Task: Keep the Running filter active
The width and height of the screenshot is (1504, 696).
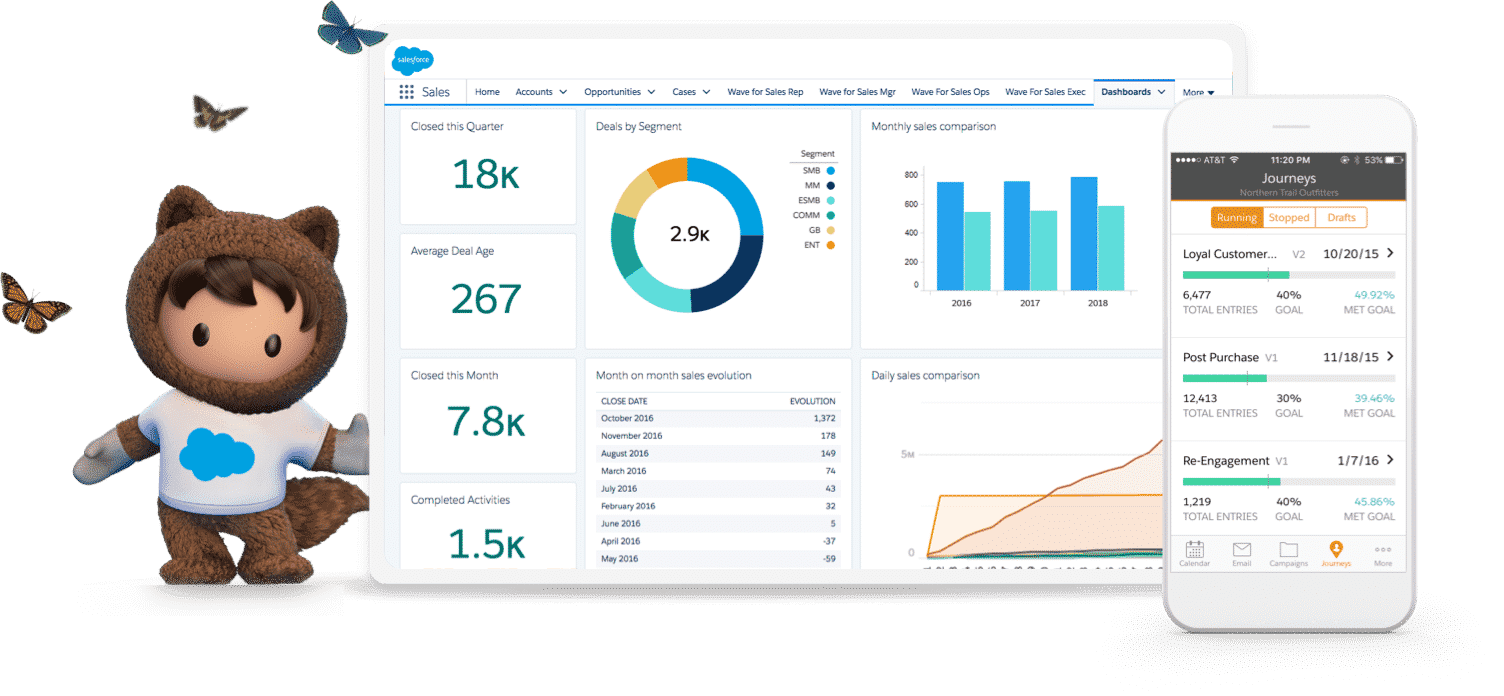Action: point(1237,217)
